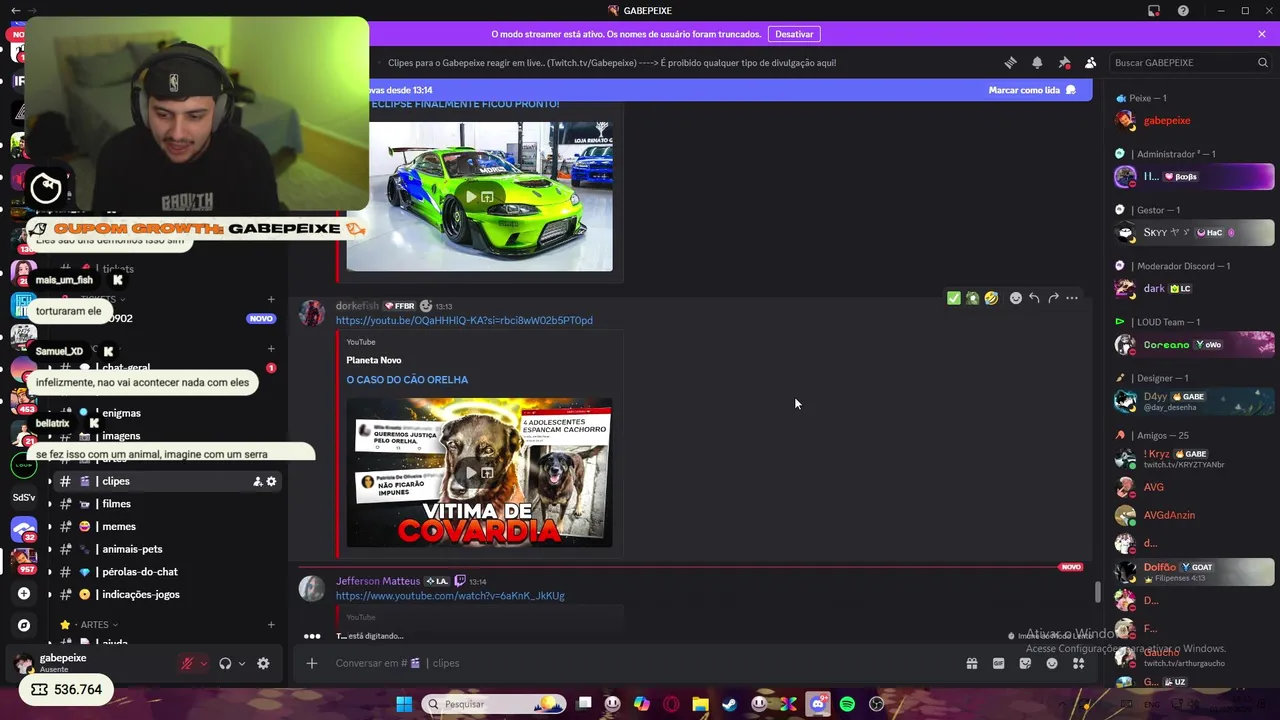This screenshot has height=720, width=1280.
Task: Open the channel threads icon
Action: 1010,62
